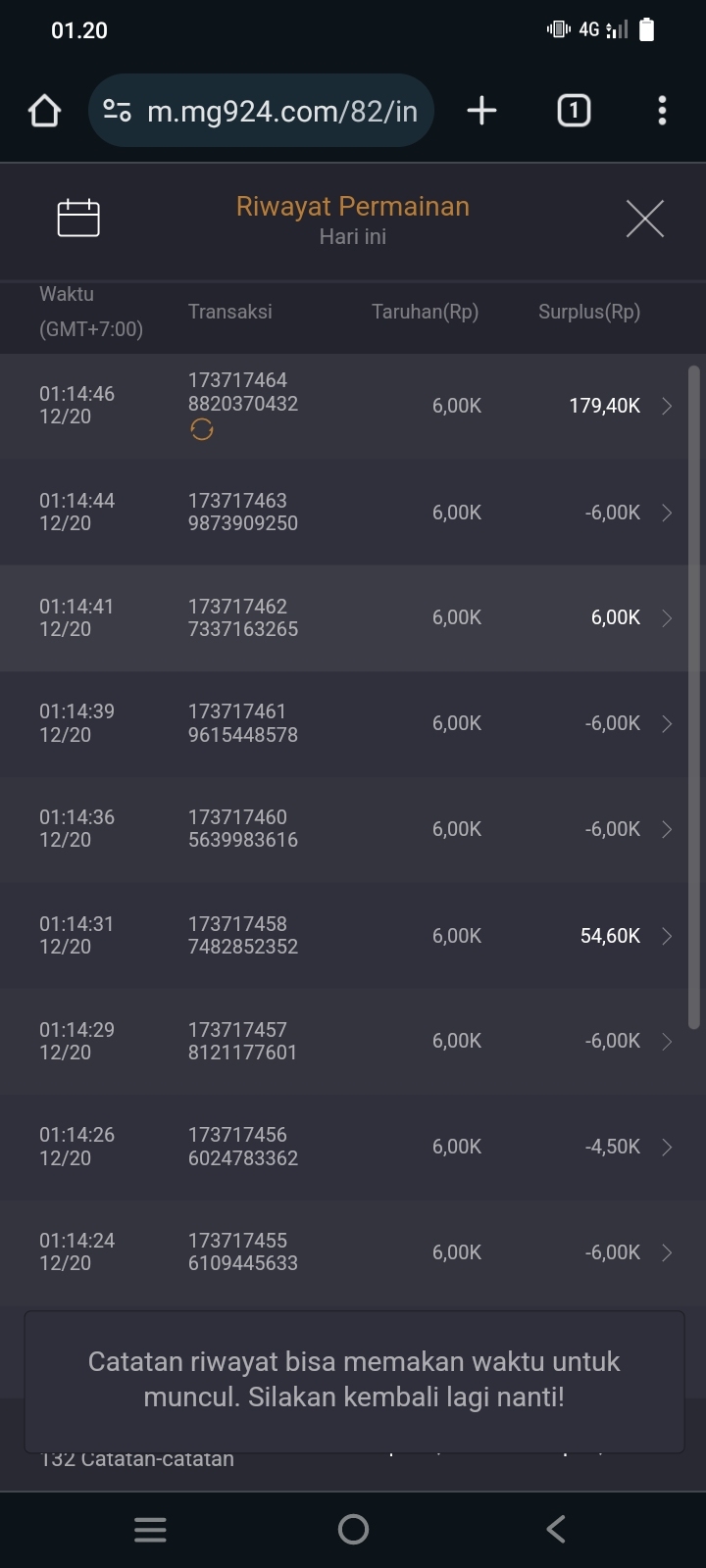Open a new browser tab
Image resolution: width=706 pixels, height=1568 pixels.
pos(481,111)
